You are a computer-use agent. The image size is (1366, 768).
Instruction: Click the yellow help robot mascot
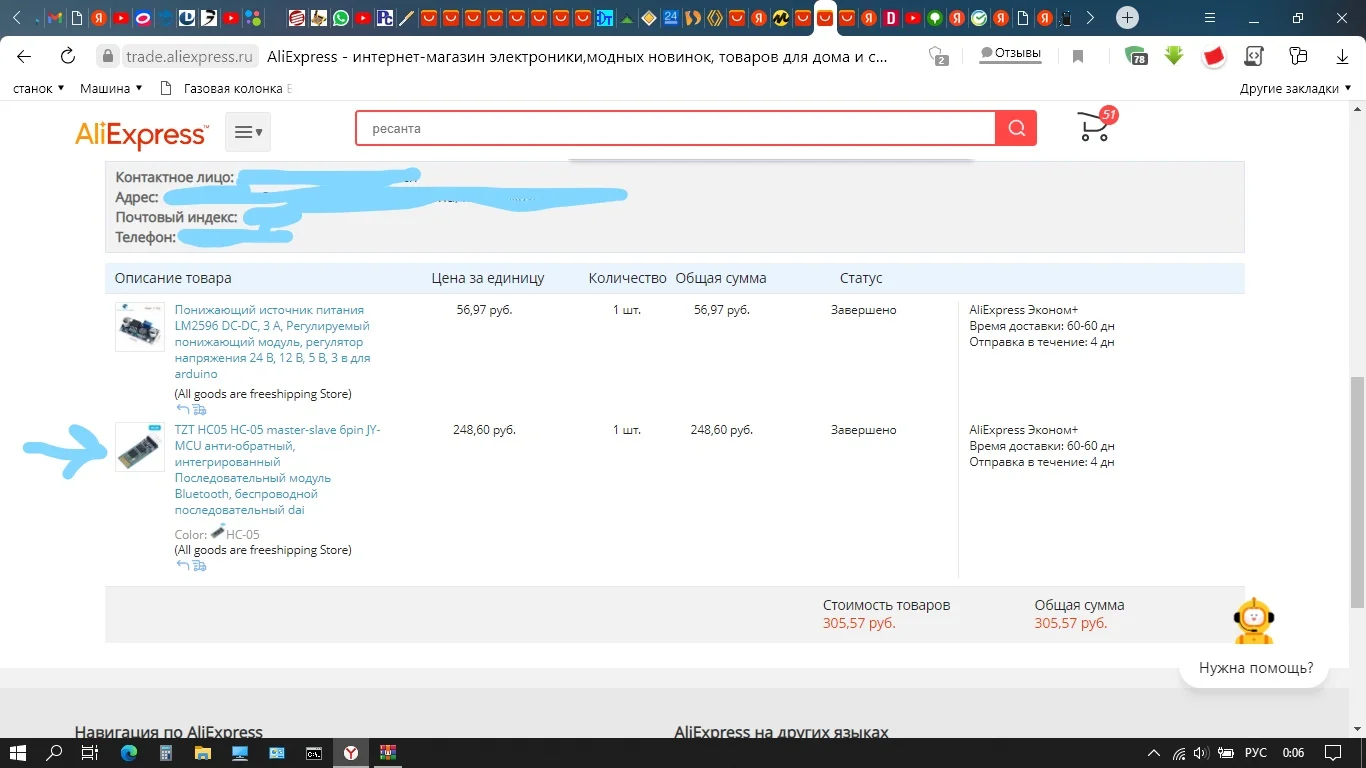1253,623
